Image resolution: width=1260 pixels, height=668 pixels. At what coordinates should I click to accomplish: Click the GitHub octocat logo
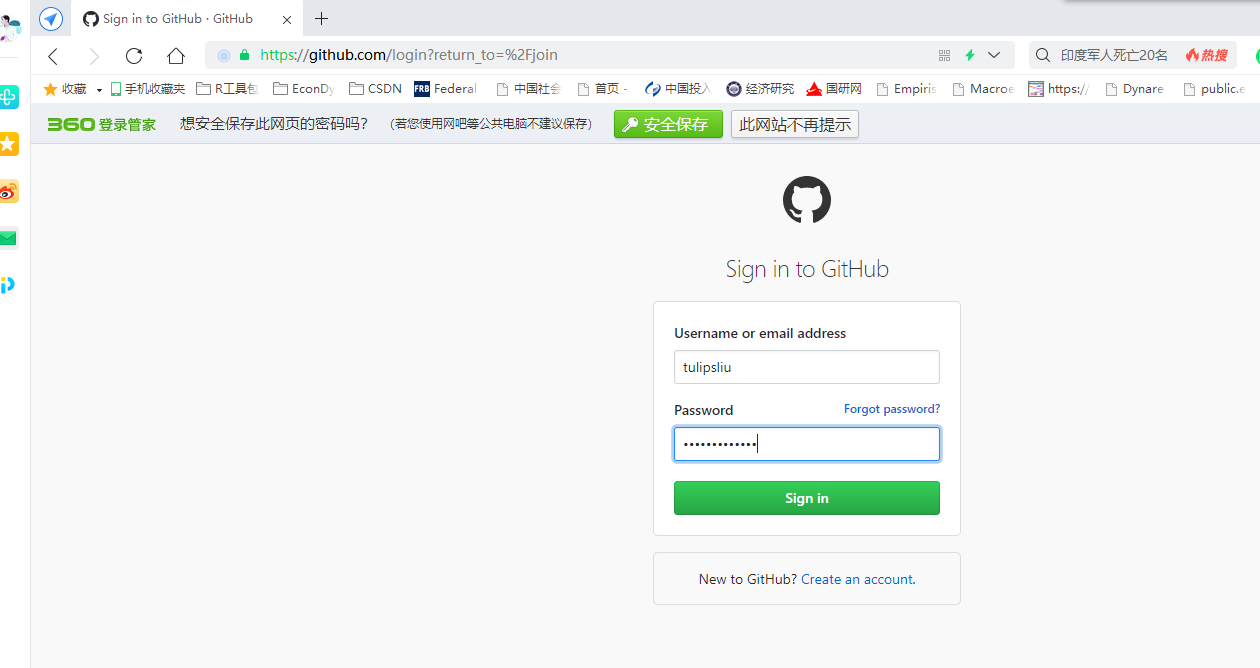[x=806, y=200]
